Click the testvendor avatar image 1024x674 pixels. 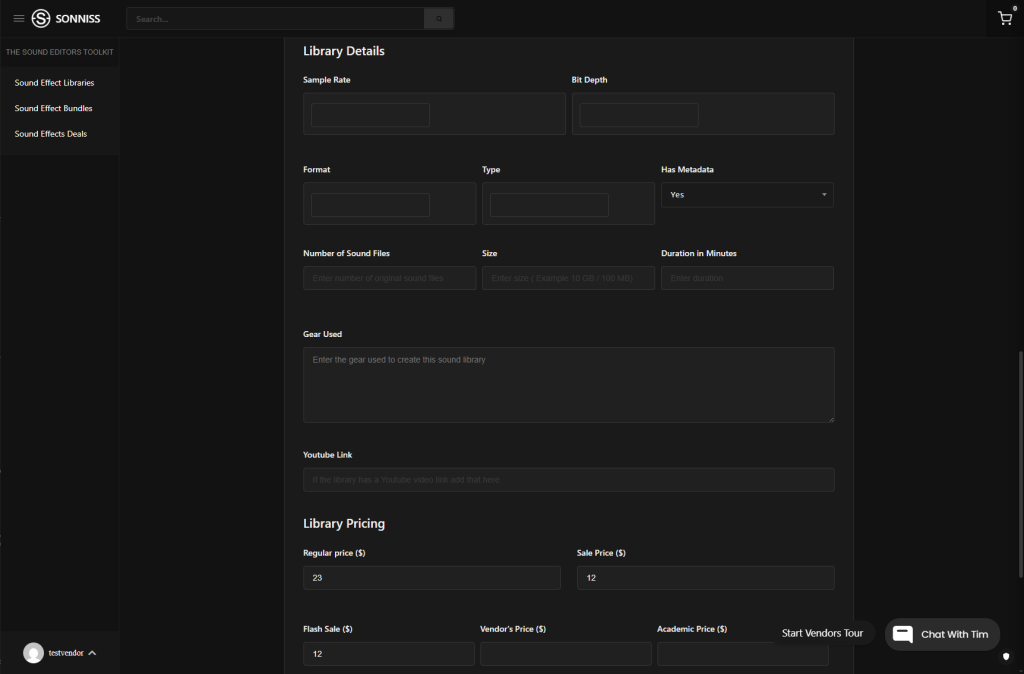[33, 652]
